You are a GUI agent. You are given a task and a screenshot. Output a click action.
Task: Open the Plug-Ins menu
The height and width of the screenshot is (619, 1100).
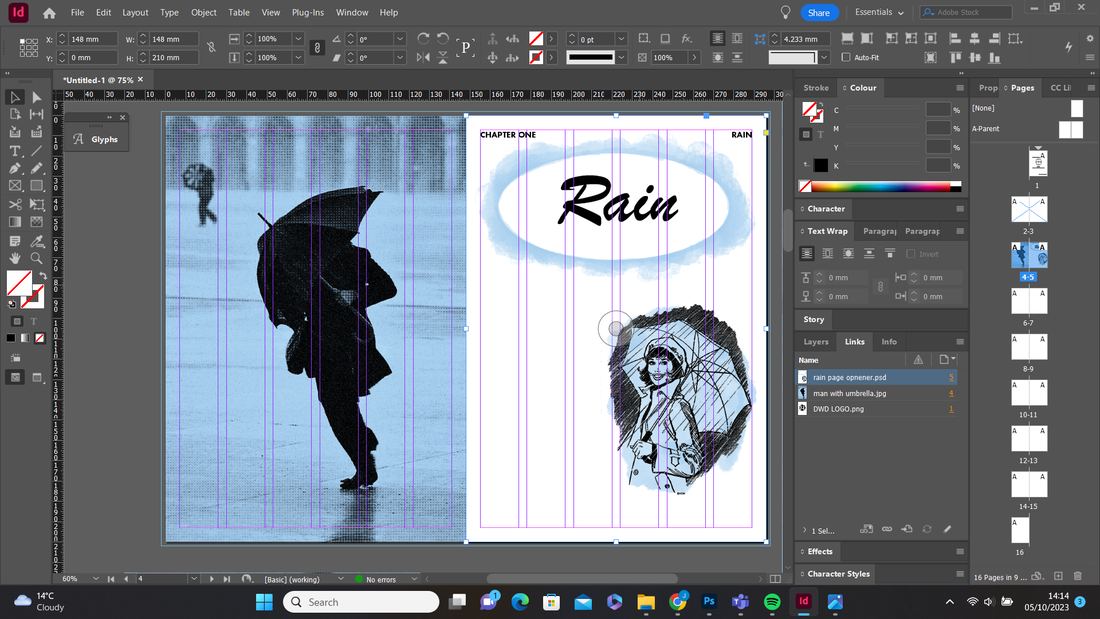coord(308,13)
